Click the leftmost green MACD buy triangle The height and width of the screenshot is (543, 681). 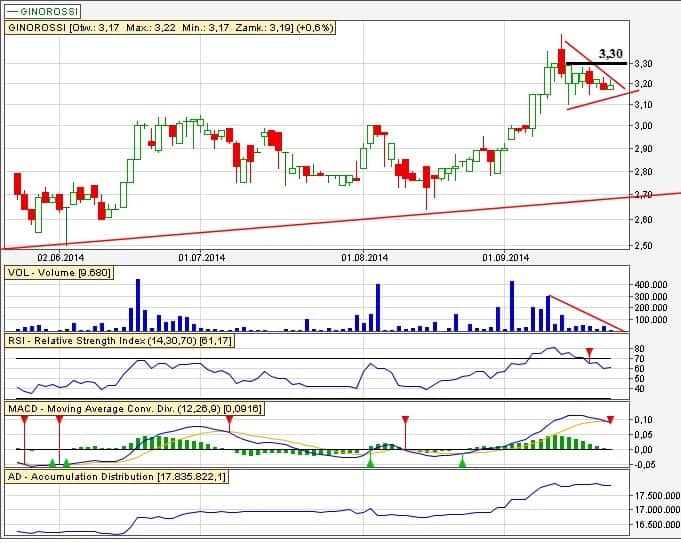pyautogui.click(x=51, y=462)
